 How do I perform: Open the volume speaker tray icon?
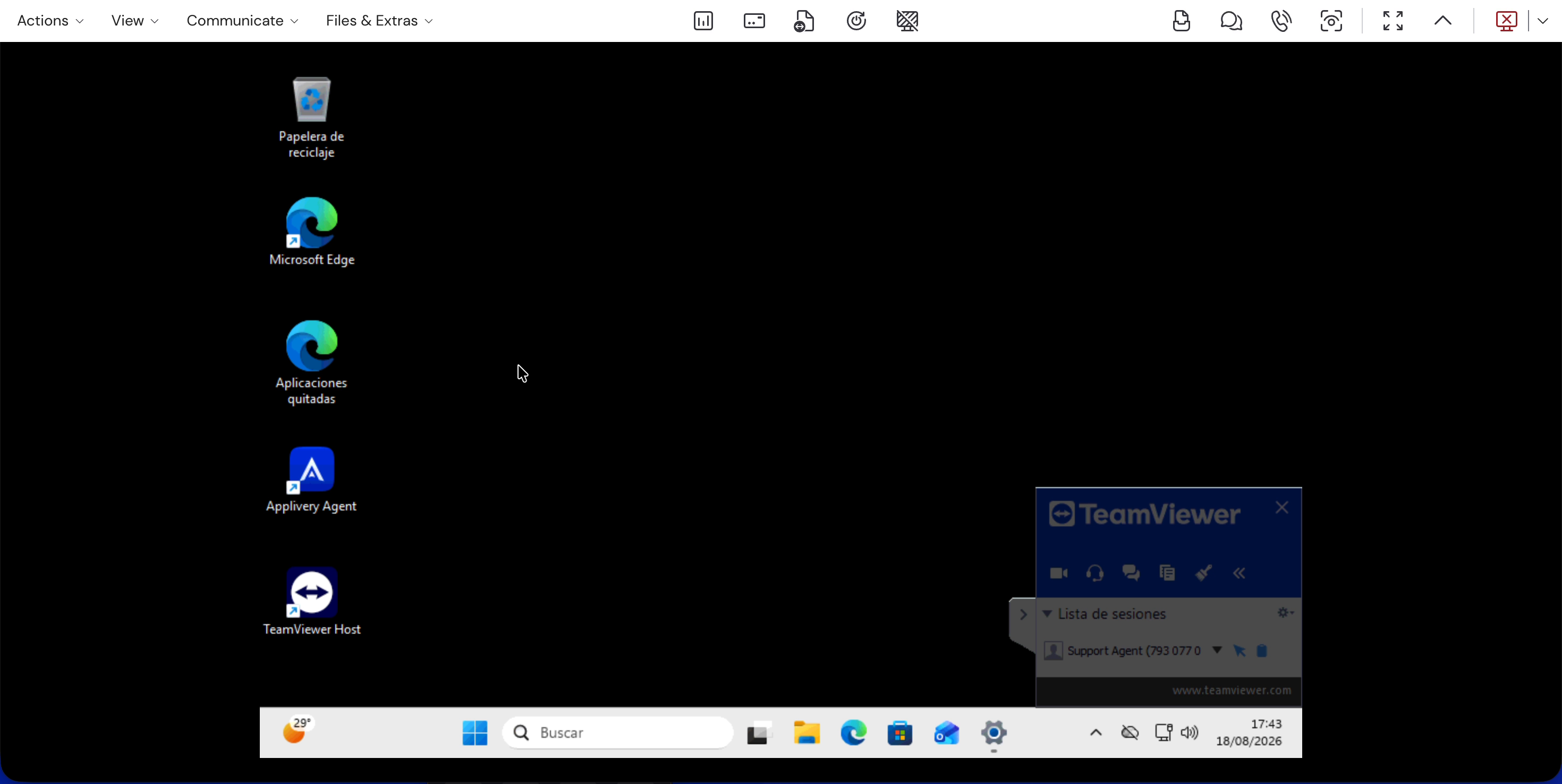(1189, 732)
